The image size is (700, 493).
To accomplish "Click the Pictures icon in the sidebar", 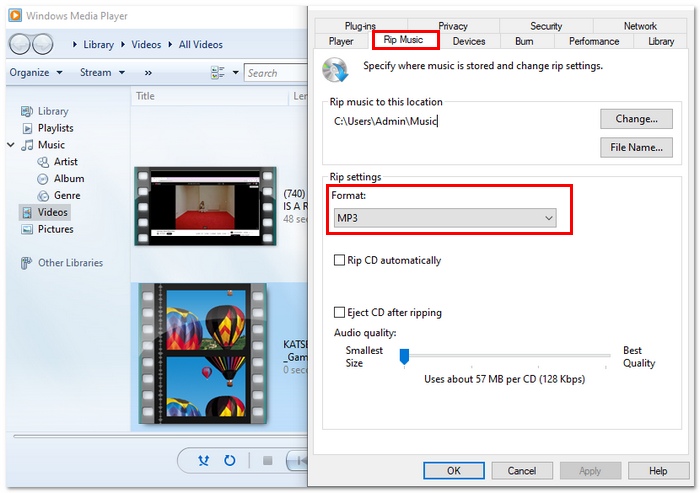I will tap(27, 229).
